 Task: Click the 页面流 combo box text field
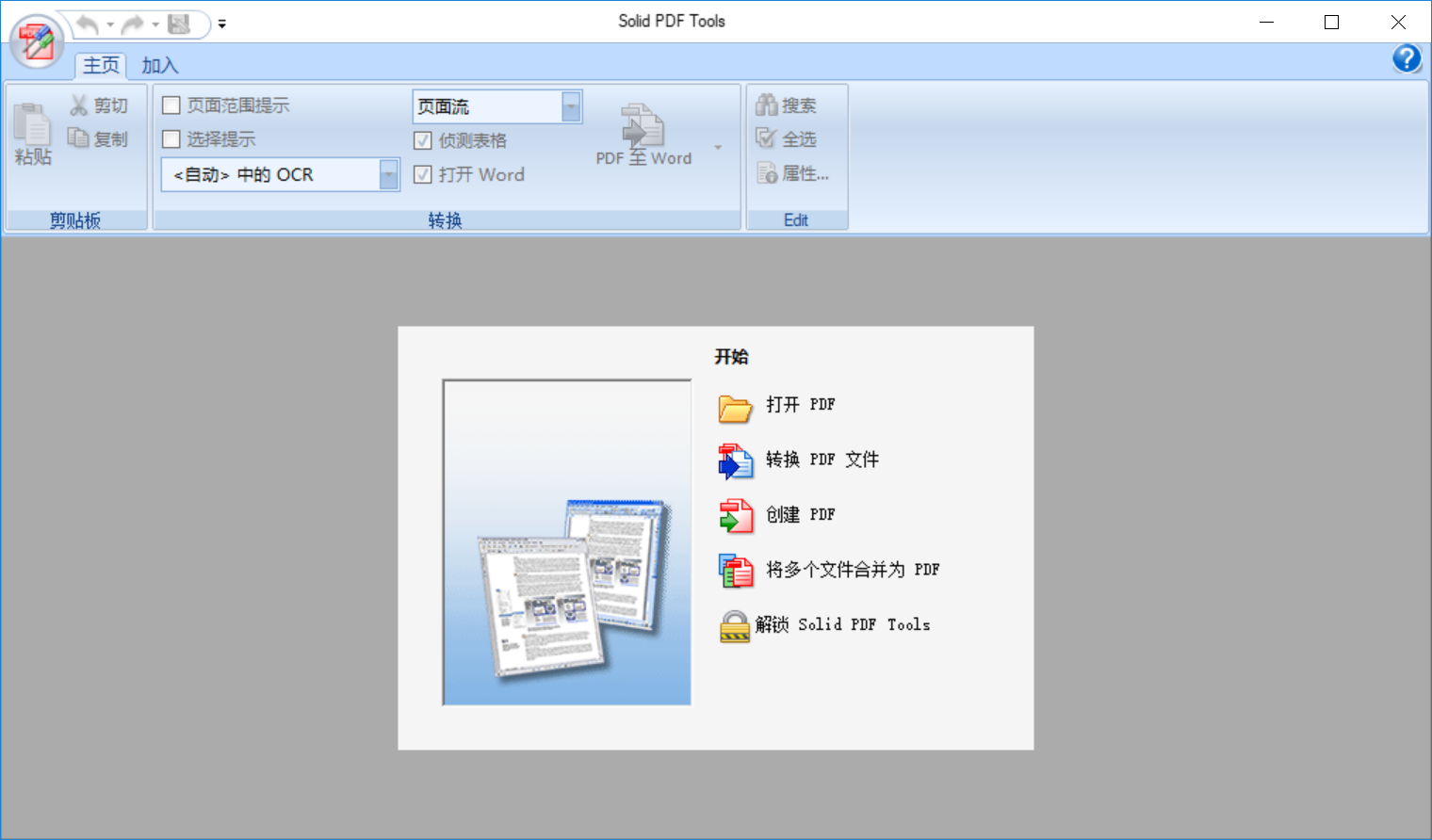coord(487,106)
